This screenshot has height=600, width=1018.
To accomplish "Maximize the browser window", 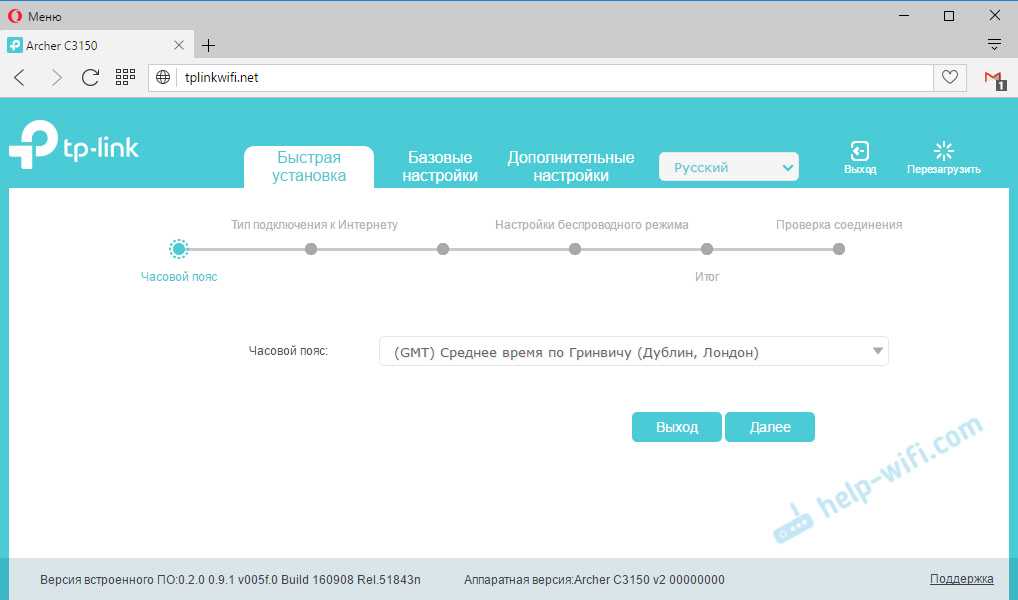I will click(x=949, y=16).
